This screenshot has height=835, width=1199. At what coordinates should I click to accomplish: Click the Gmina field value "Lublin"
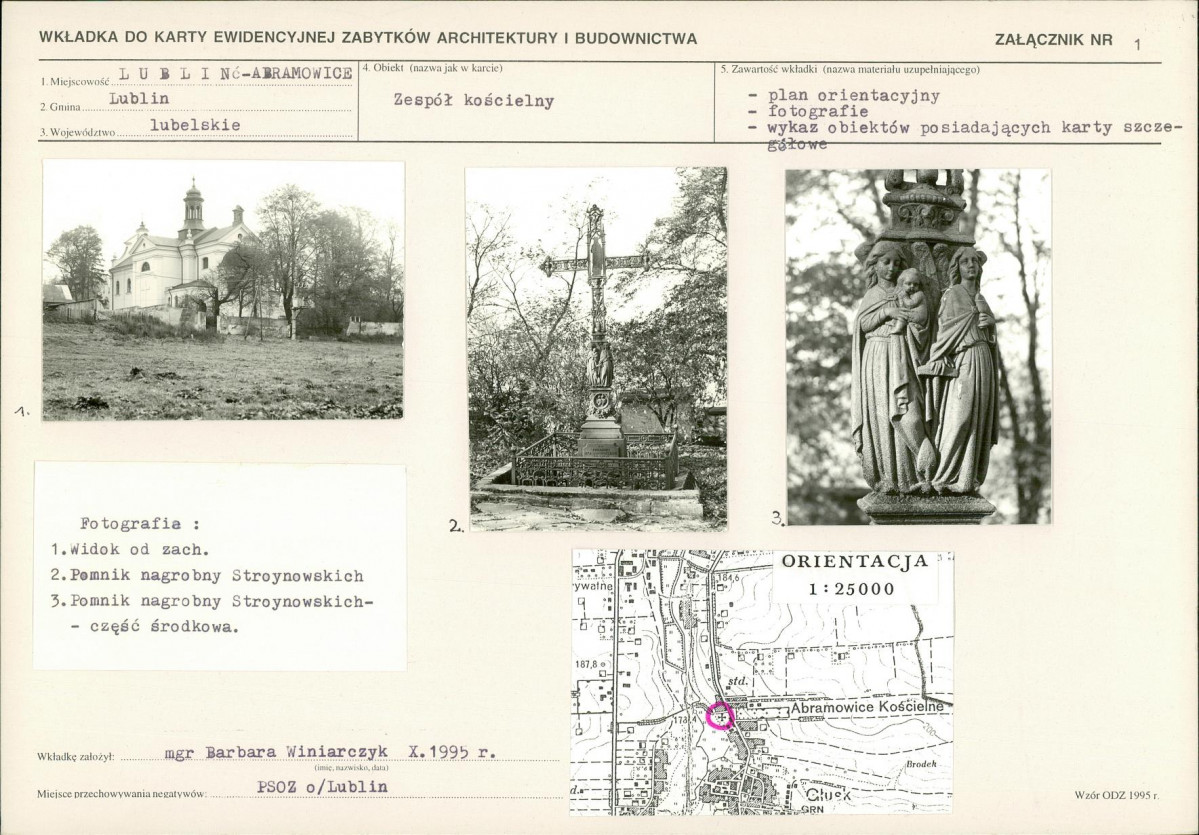[x=139, y=99]
